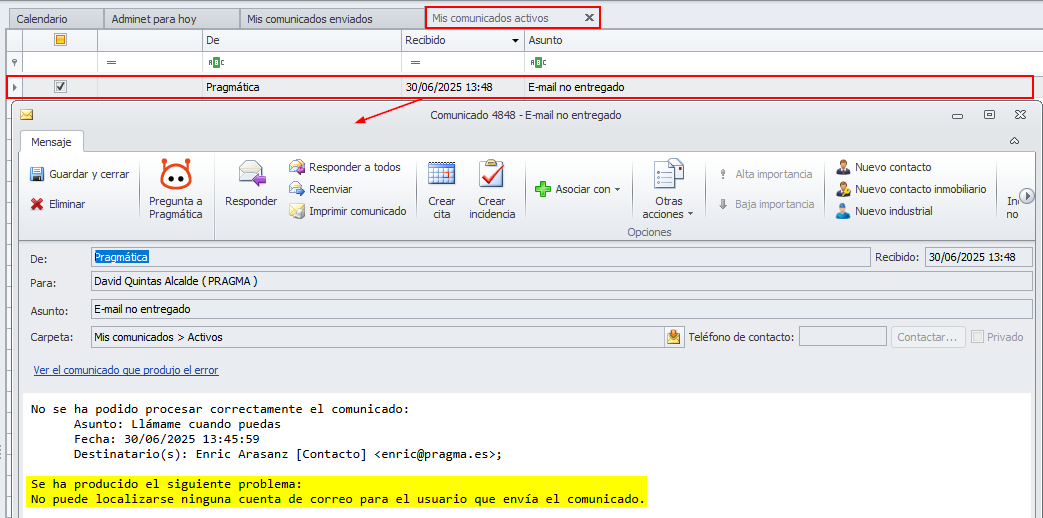Open Pregunta a Pragmática robot assistant
Viewport: 1043px width, 518px height.
pyautogui.click(x=176, y=190)
